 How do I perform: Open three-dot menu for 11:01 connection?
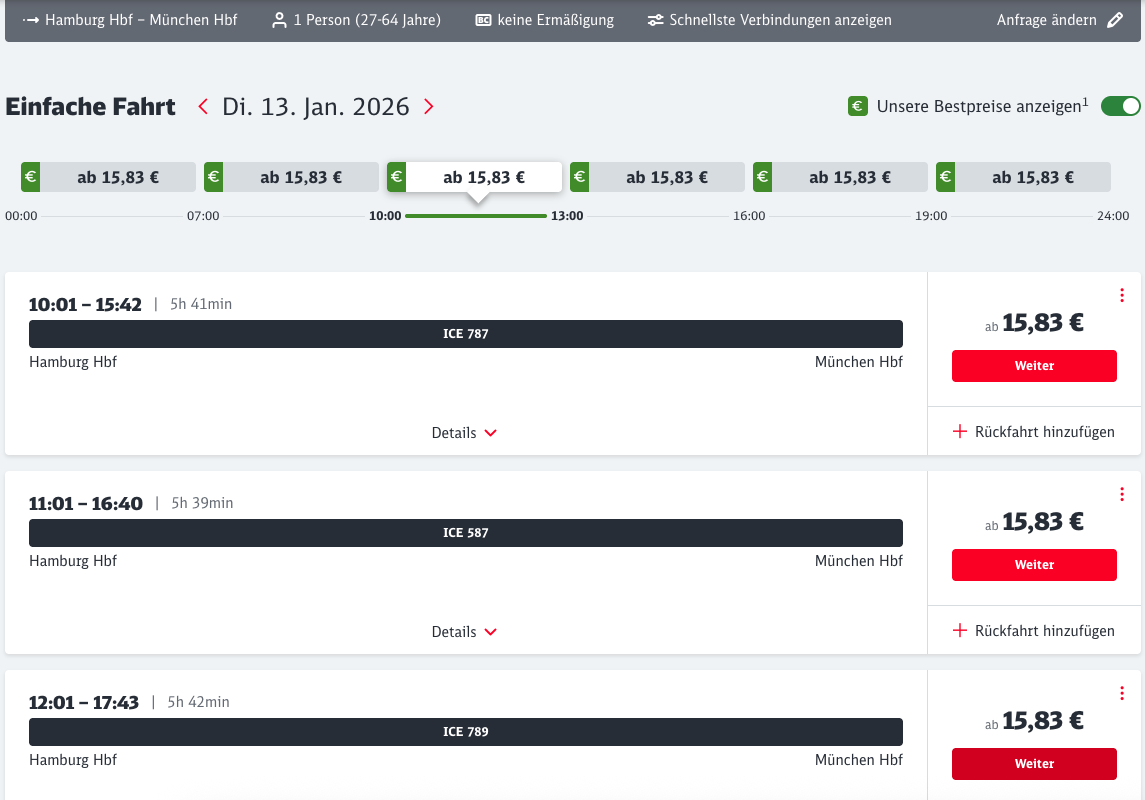[1122, 494]
